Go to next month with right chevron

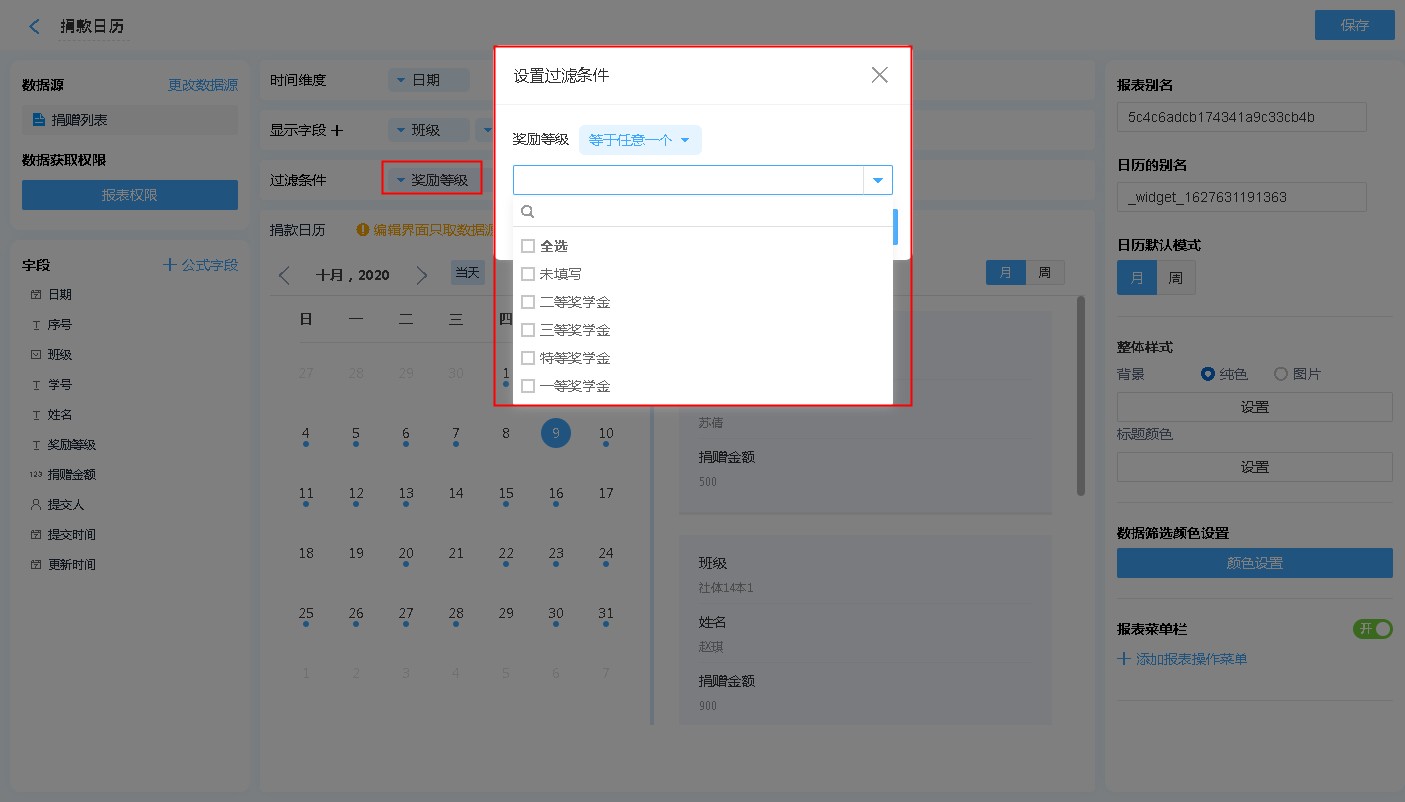point(422,275)
